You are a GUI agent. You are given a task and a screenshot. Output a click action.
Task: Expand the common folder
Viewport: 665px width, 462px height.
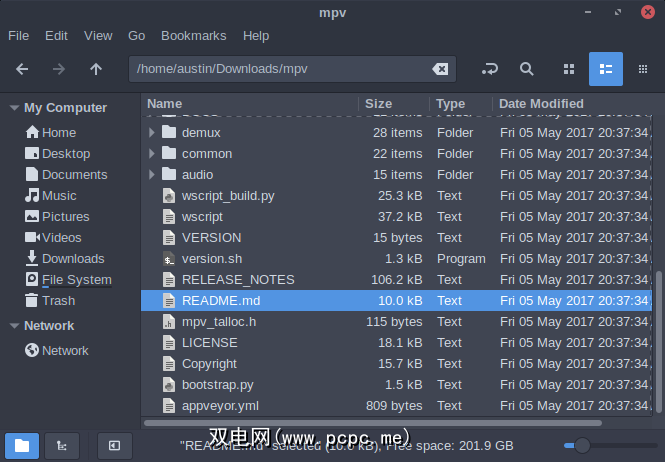(151, 154)
